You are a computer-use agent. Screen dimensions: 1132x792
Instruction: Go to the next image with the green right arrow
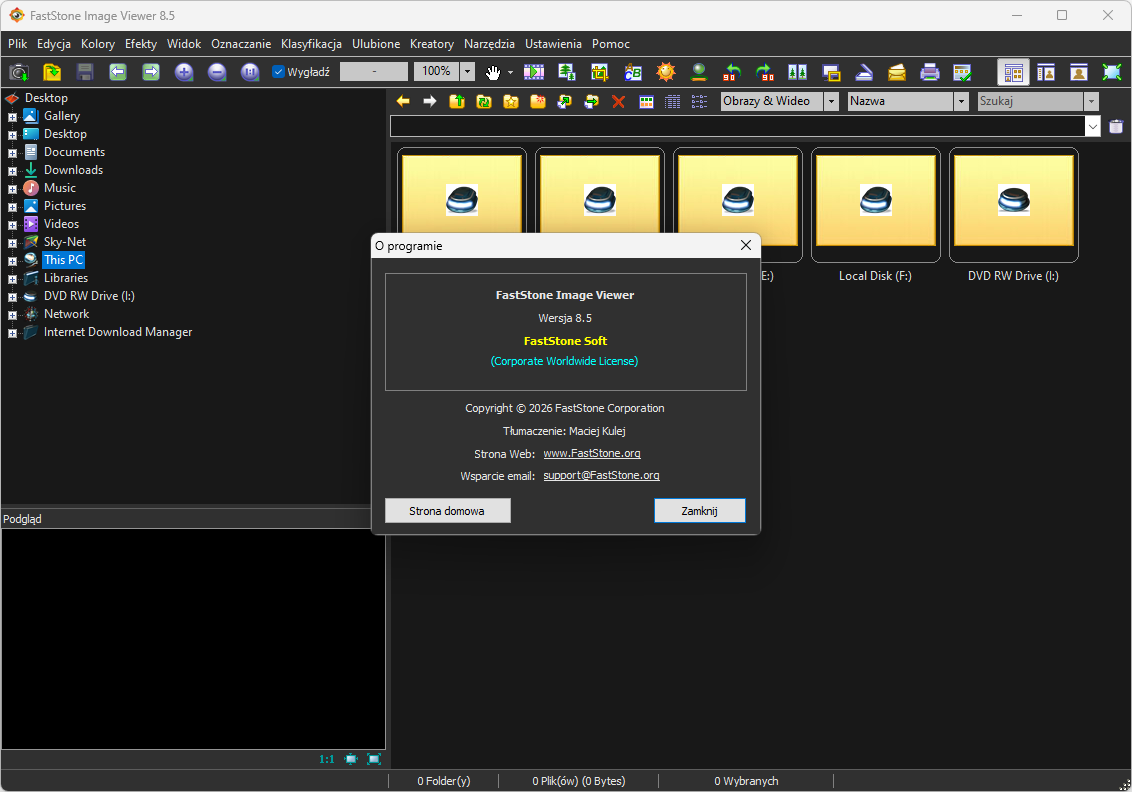151,72
